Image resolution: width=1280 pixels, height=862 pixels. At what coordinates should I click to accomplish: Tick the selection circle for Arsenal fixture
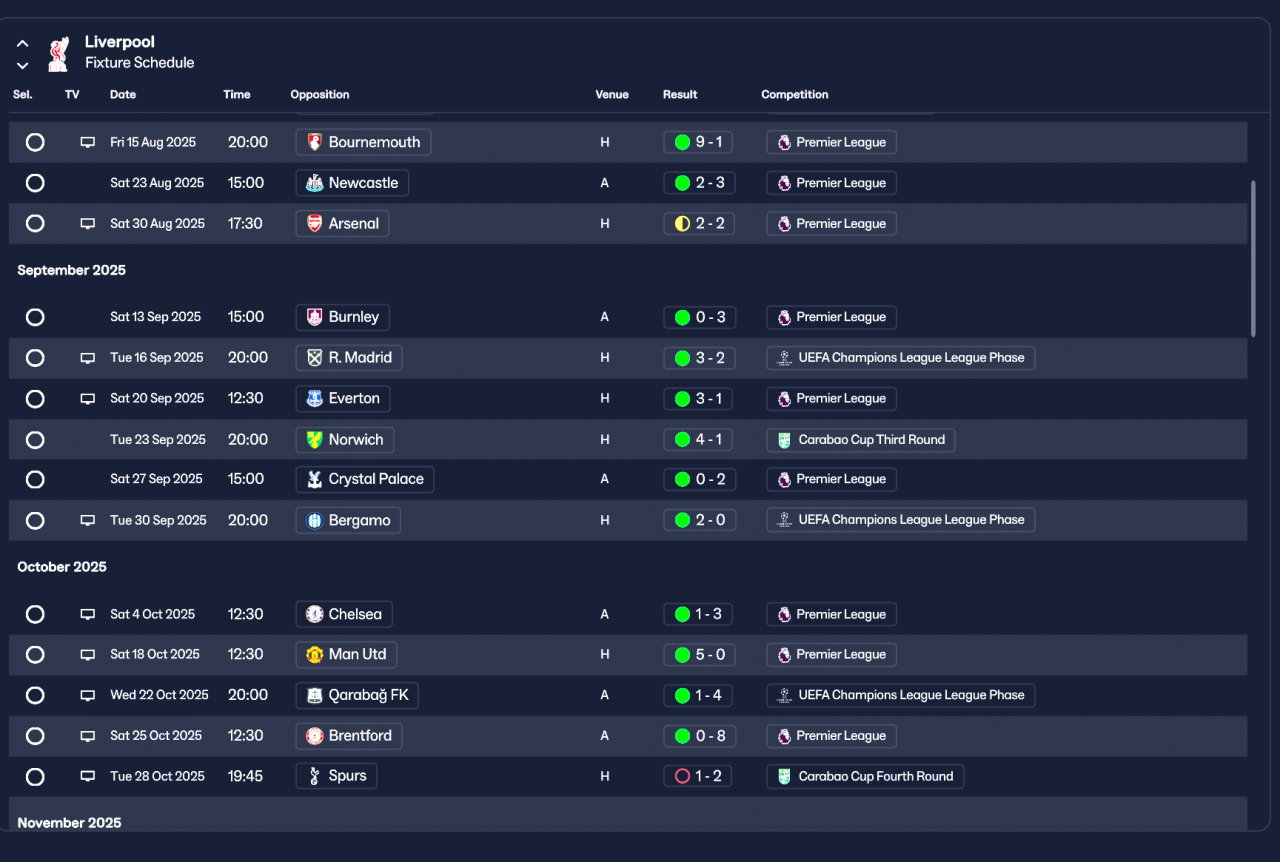click(35, 223)
